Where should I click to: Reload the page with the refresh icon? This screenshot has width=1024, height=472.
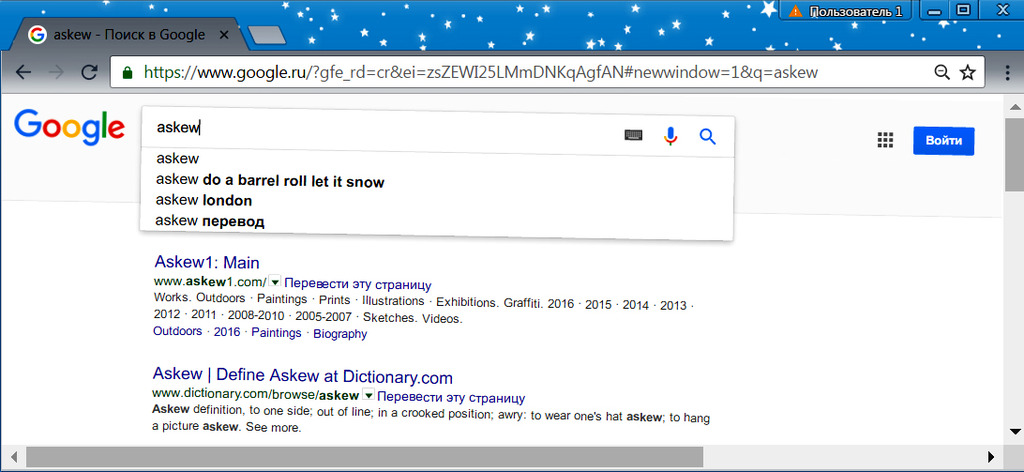(89, 72)
